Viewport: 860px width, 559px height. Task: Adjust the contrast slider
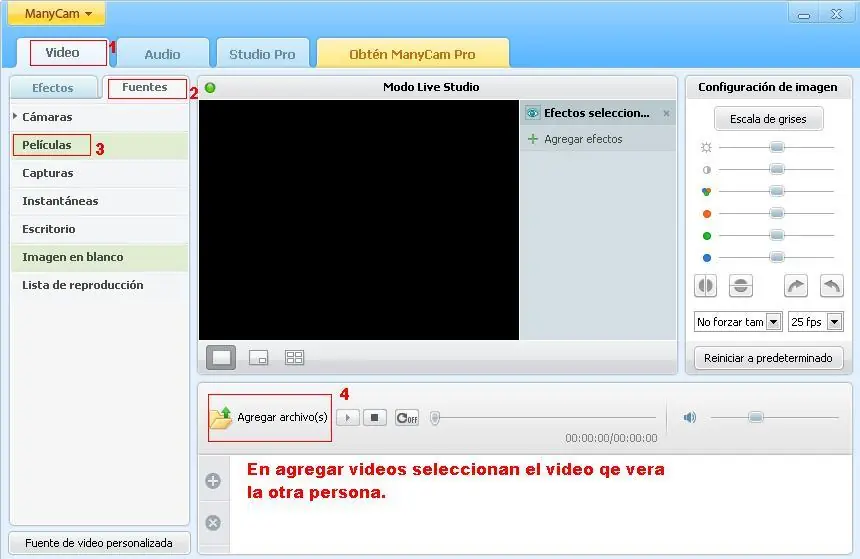pos(777,170)
